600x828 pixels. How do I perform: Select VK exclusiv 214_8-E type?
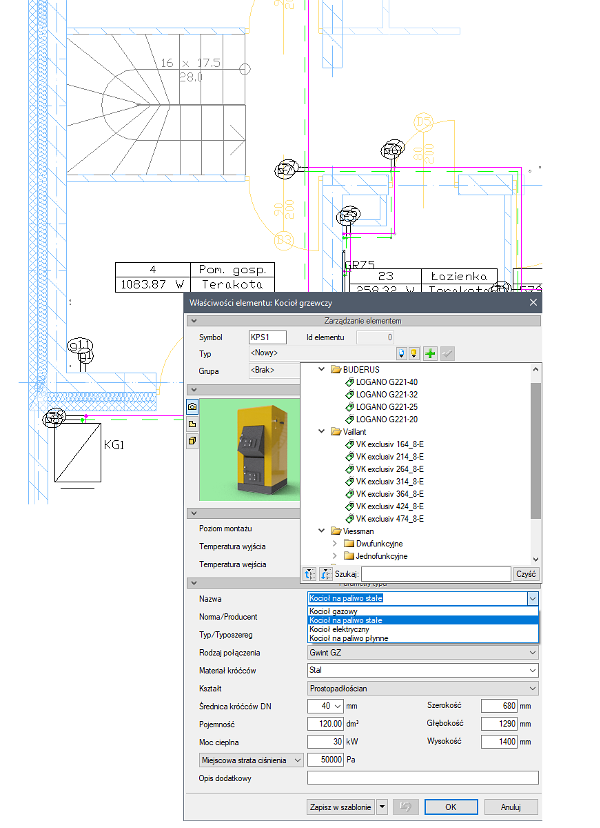coord(390,457)
